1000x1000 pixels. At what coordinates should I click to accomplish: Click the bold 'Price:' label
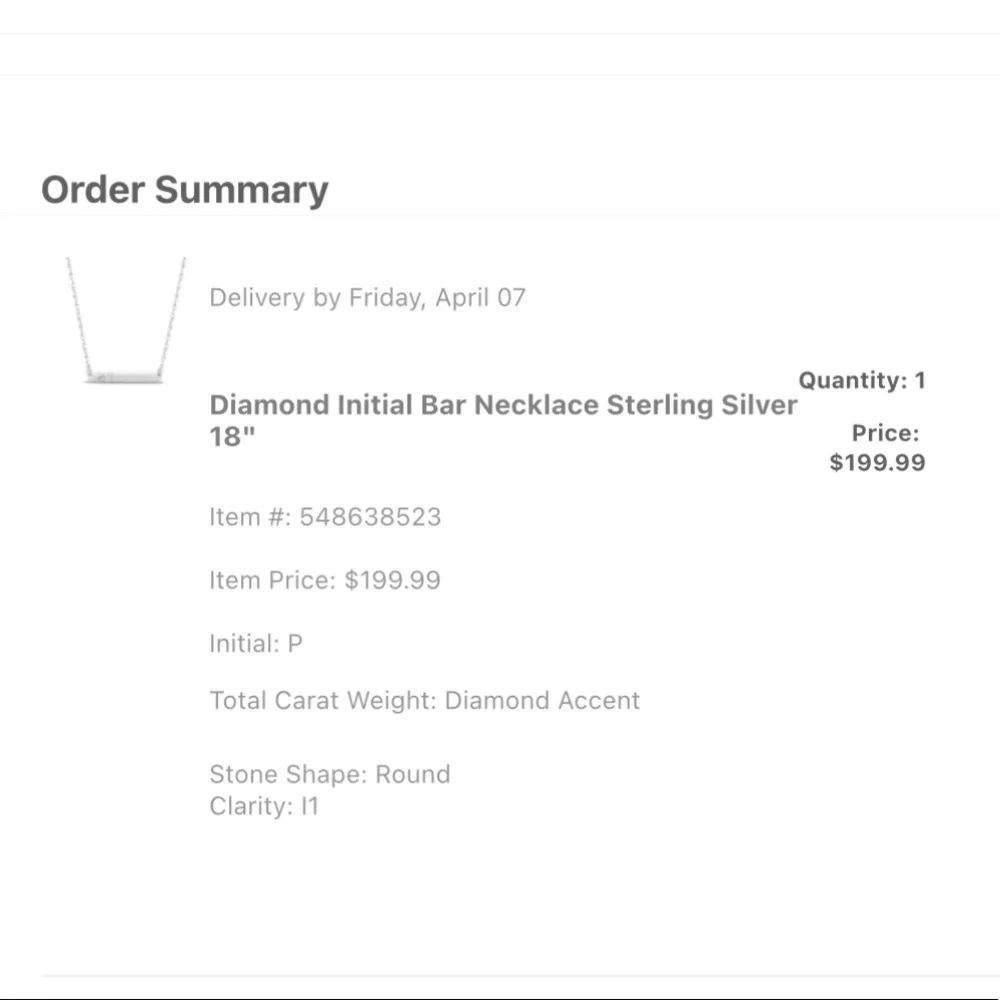pyautogui.click(x=885, y=434)
